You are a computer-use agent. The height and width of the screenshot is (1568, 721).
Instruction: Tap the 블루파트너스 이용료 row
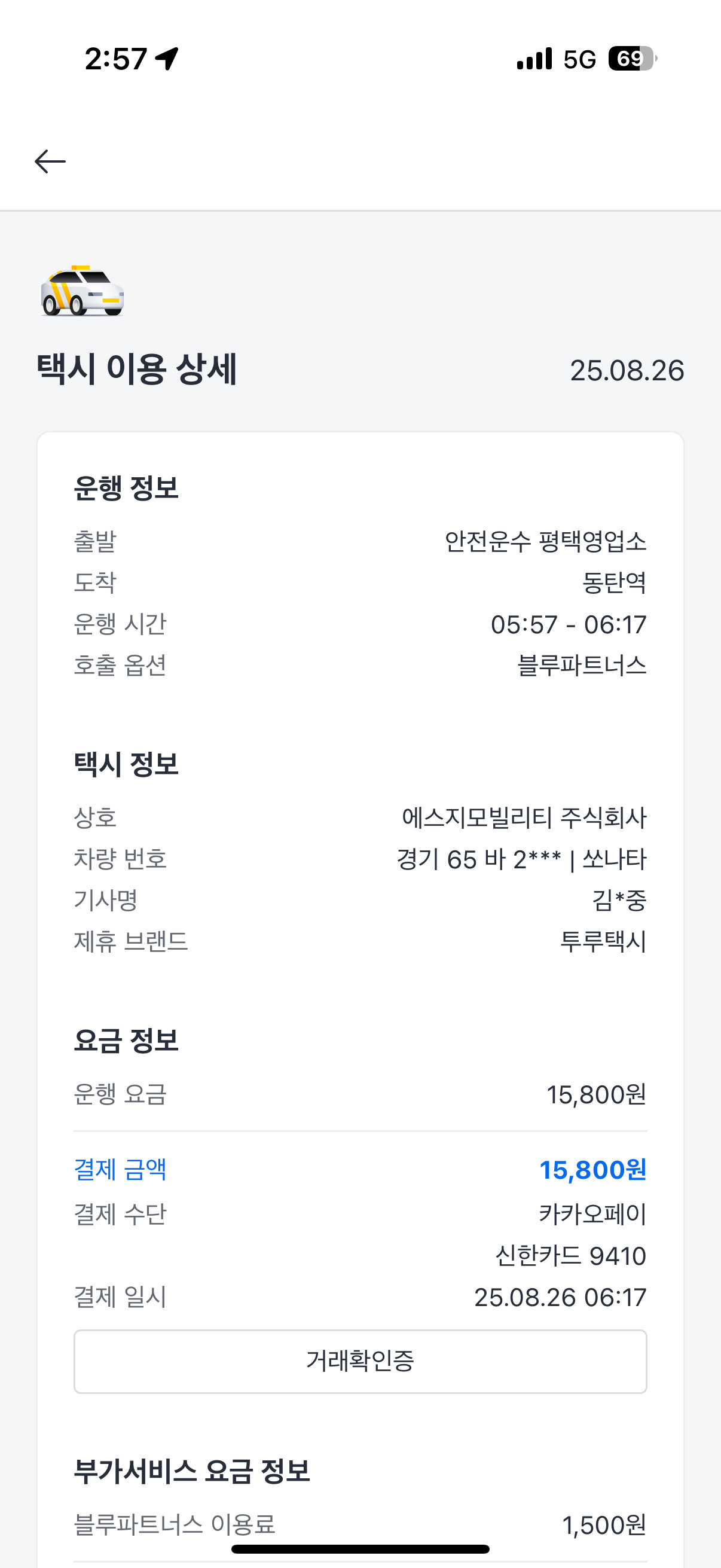tap(175, 1525)
